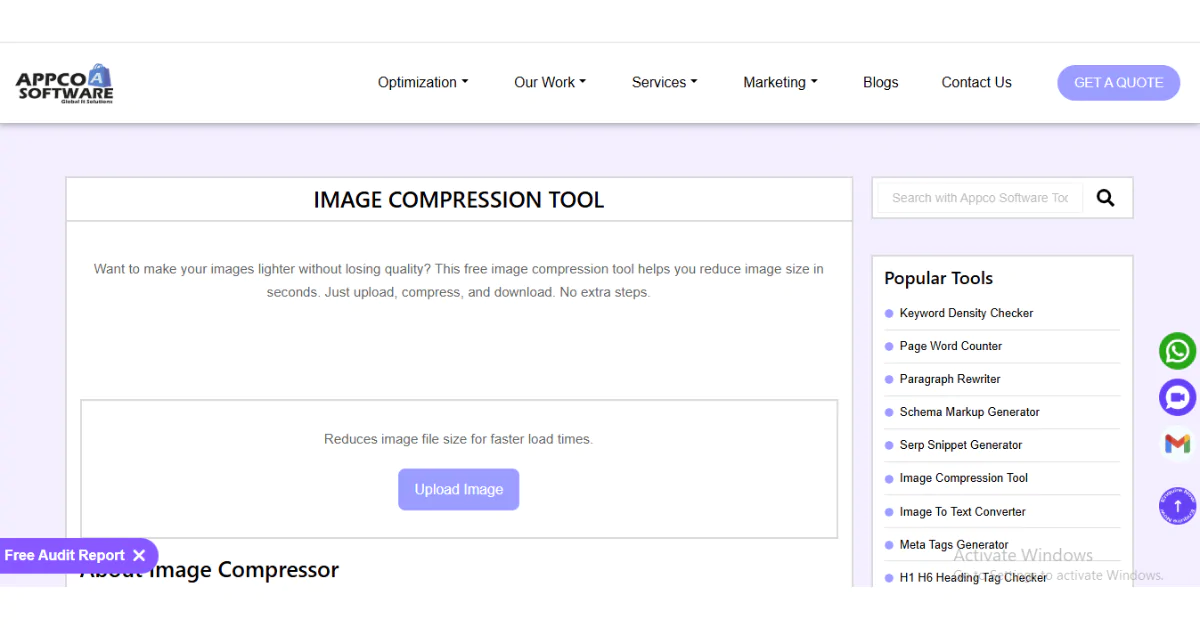Dismiss the Free Audit Report badge
This screenshot has width=1200, height=628.
tap(140, 555)
